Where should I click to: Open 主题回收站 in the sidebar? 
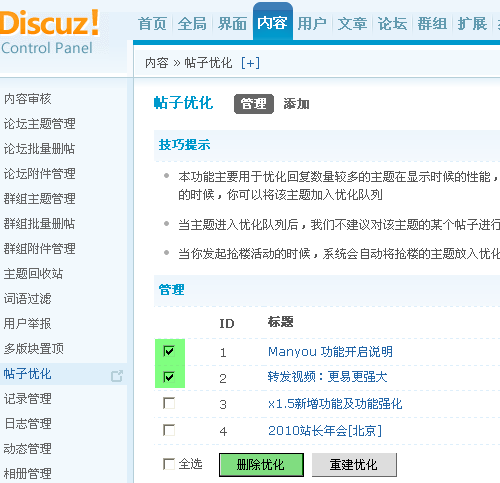tap(33, 274)
